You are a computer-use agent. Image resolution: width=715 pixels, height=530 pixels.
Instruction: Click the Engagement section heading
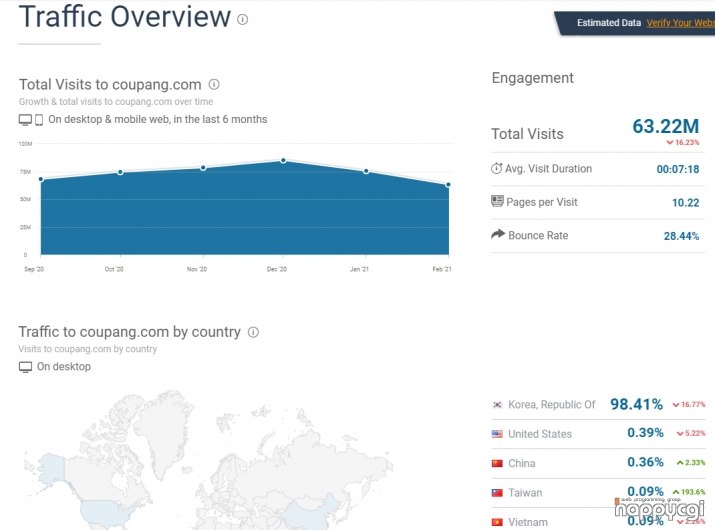pyautogui.click(x=533, y=78)
